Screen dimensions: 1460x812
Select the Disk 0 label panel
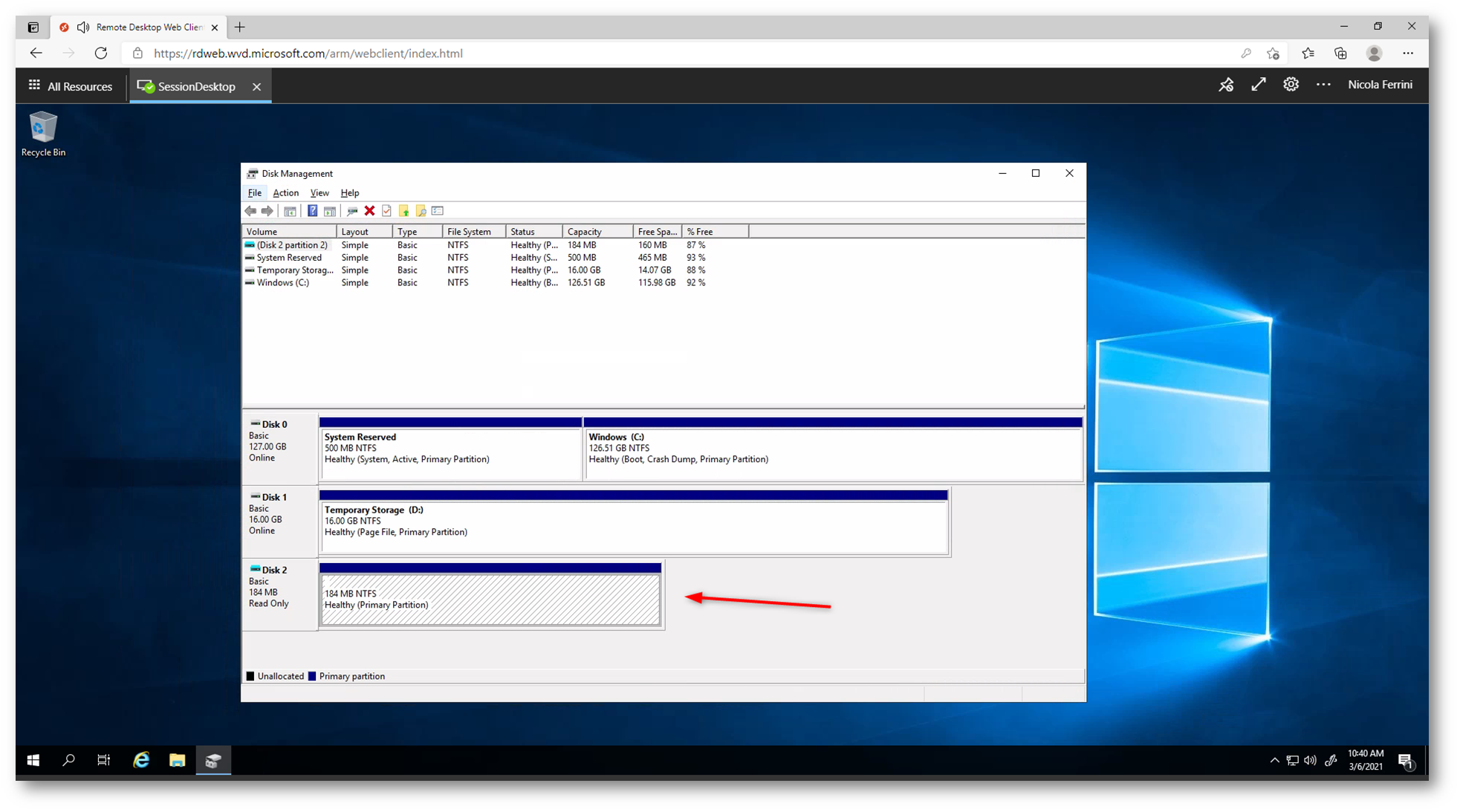click(x=280, y=448)
